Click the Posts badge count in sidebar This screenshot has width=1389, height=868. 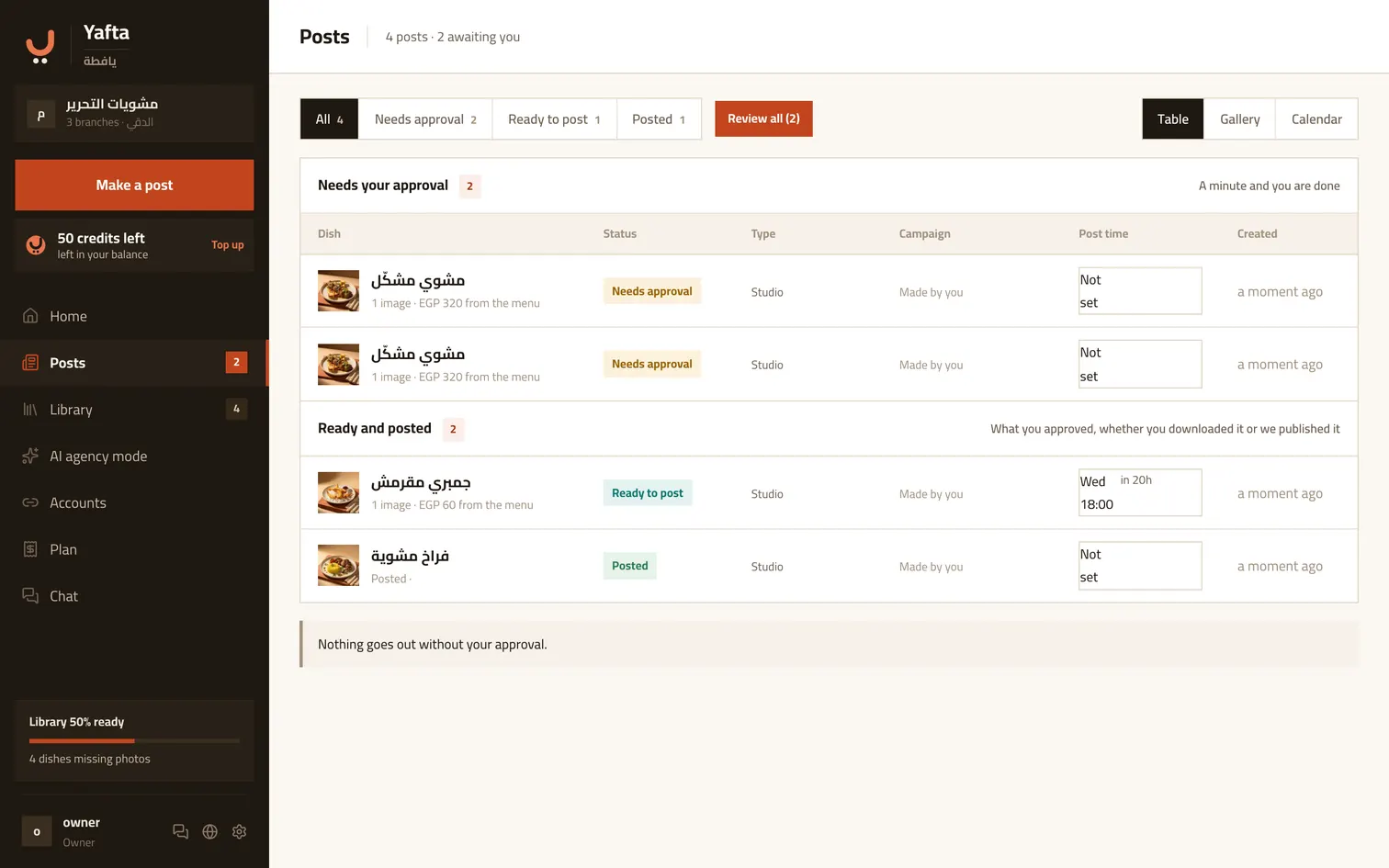pos(236,362)
